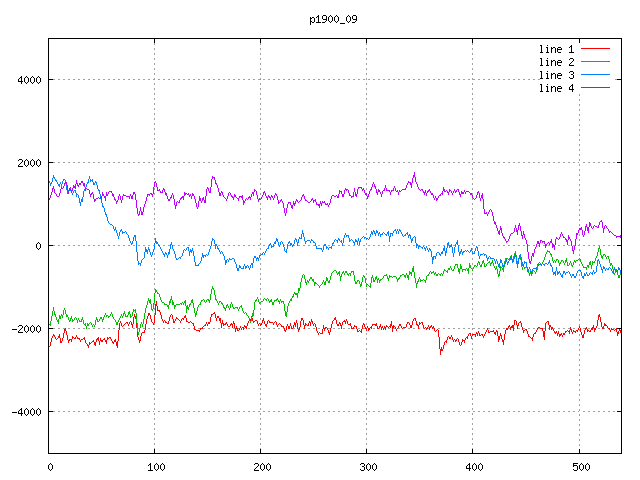
Task: Select the line 2 legend label
Action: click(557, 62)
